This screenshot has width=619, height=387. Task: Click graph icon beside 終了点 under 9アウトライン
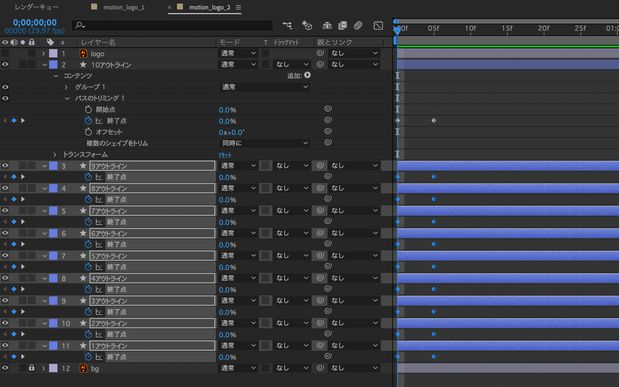click(99, 177)
